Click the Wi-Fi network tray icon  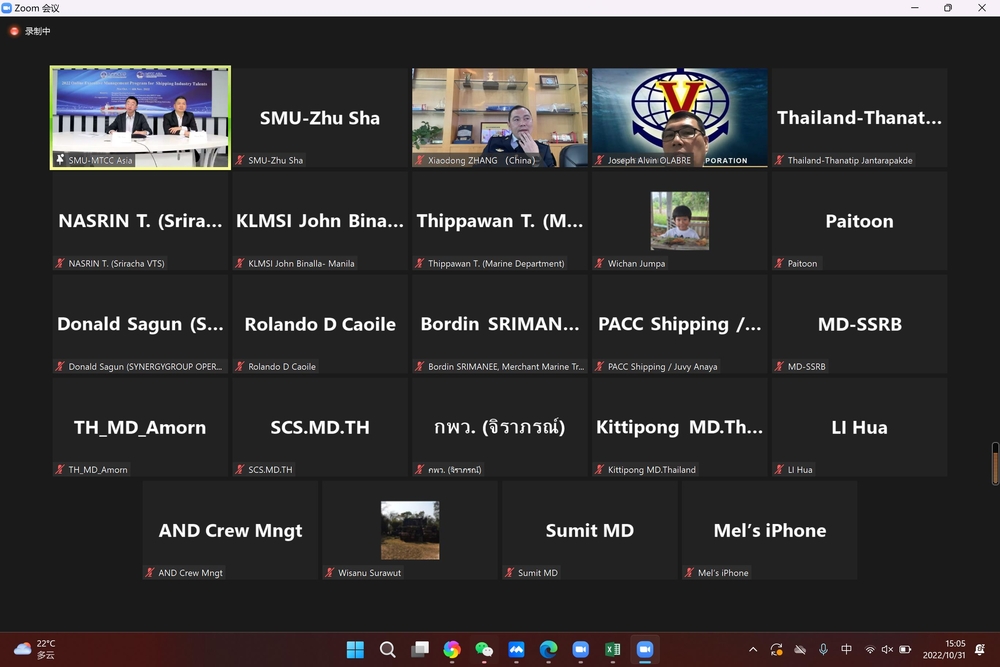(x=869, y=650)
